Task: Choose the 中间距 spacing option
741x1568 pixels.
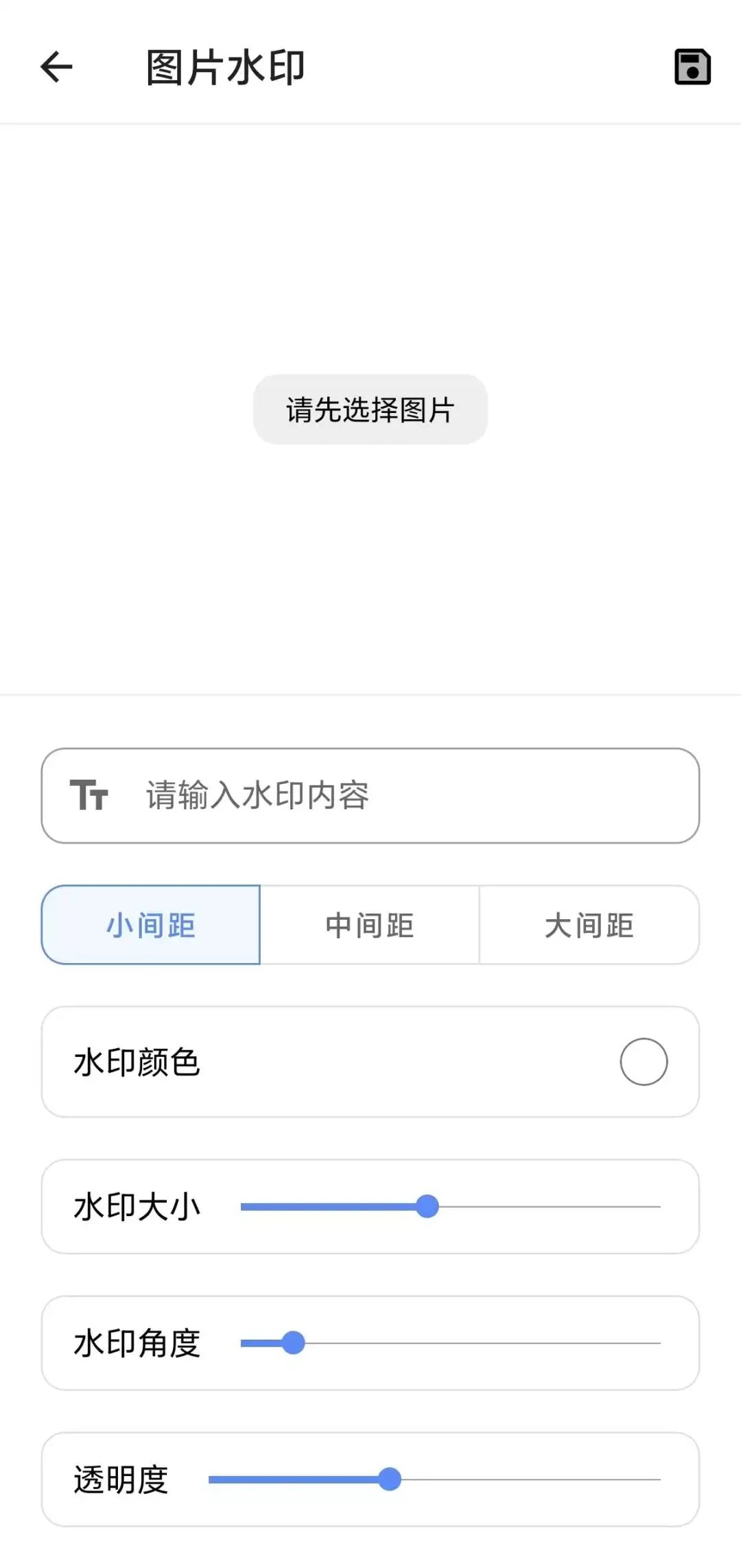Action: click(370, 925)
